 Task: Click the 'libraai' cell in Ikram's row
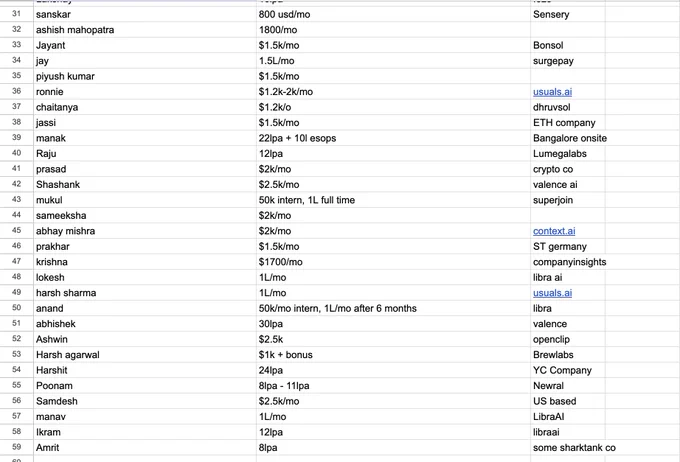(568, 433)
